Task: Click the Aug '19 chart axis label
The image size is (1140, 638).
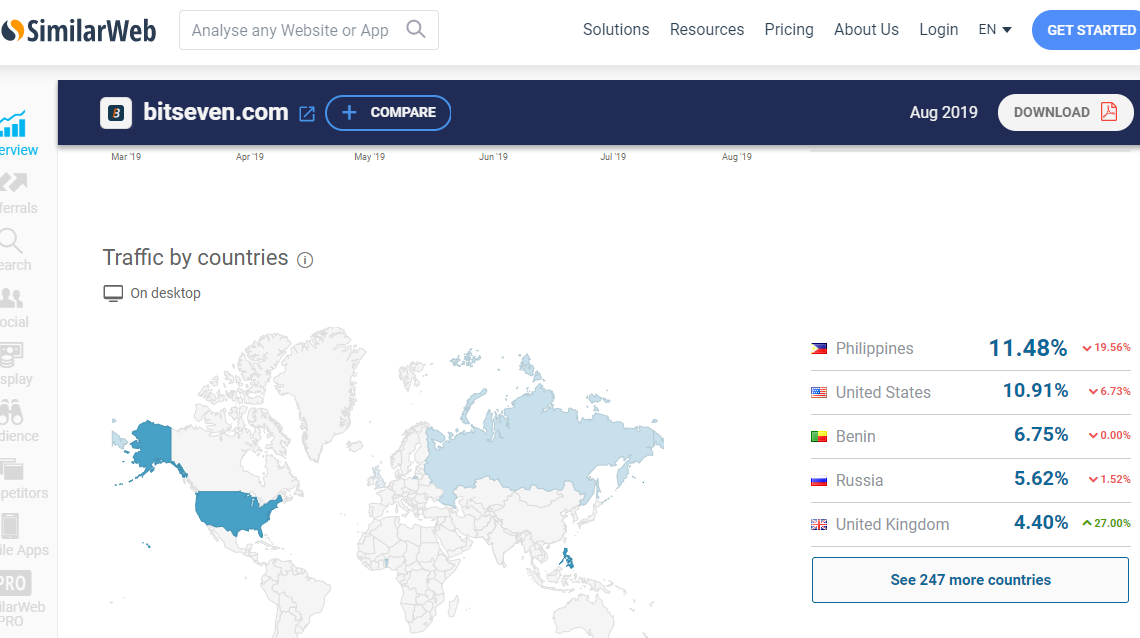Action: pyautogui.click(x=736, y=157)
